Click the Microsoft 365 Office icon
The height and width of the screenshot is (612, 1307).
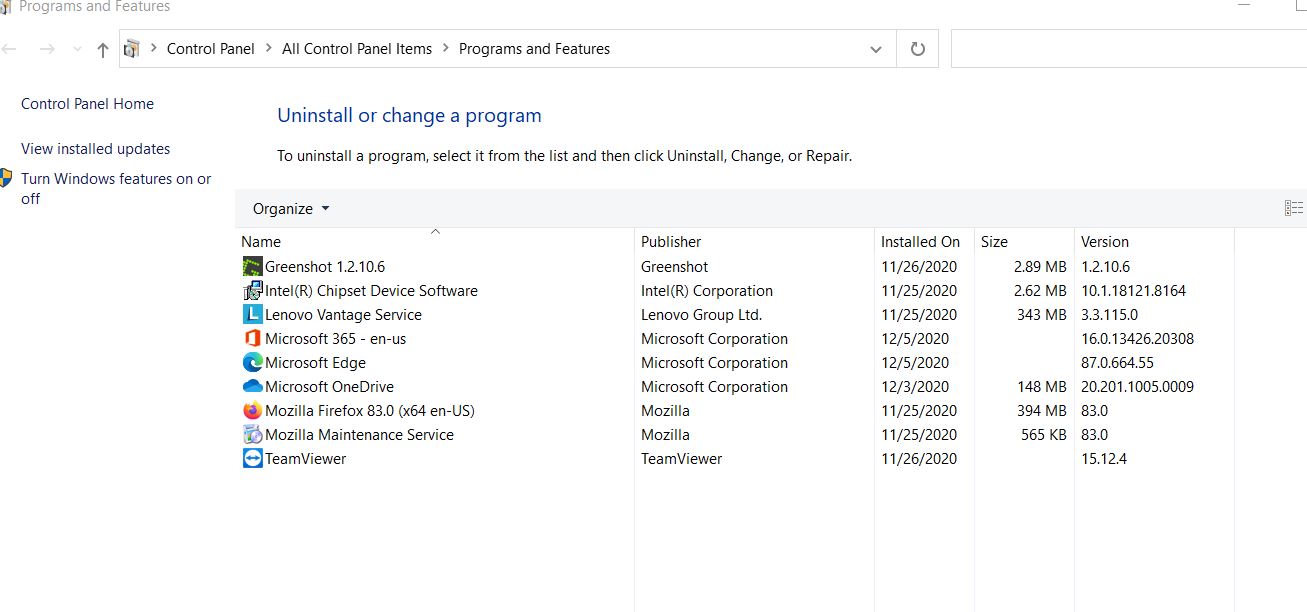pyautogui.click(x=252, y=339)
